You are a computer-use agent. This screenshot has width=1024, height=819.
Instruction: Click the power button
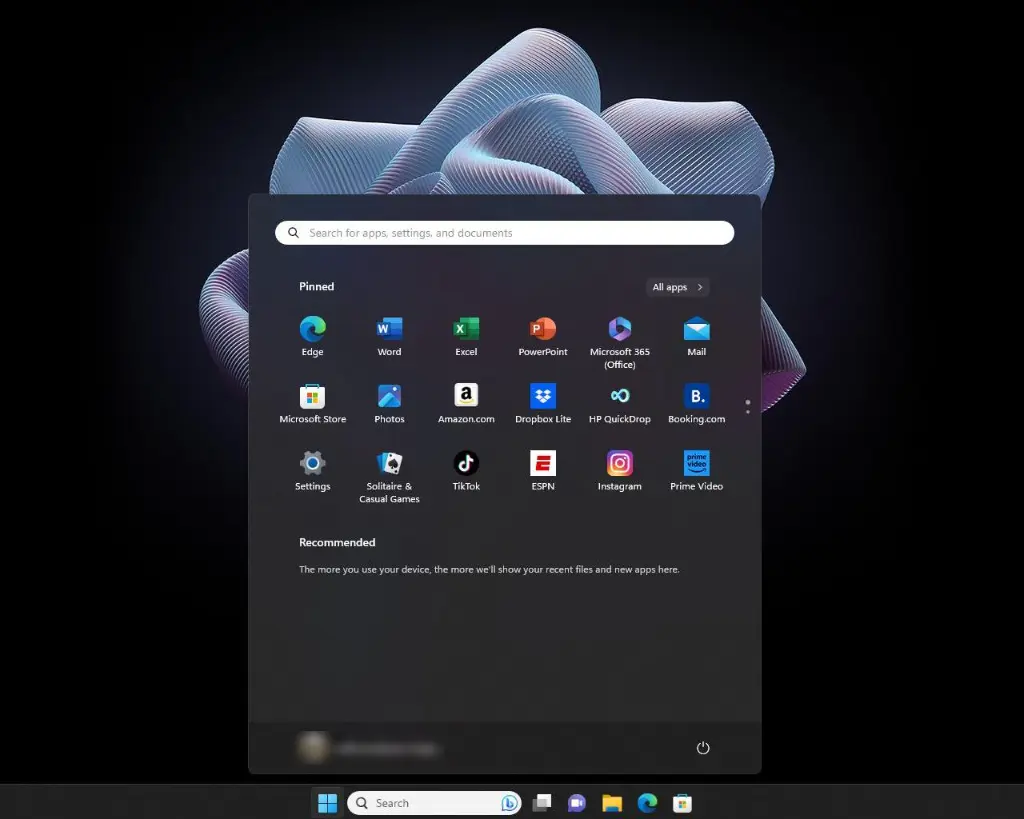click(x=703, y=747)
